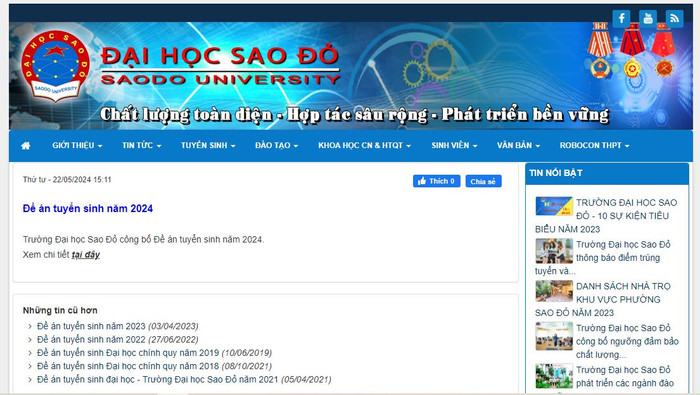Screen dimensions: 700x395
Task: Open Đề án tuyển sinh năm 2022 link
Action: pos(91,340)
